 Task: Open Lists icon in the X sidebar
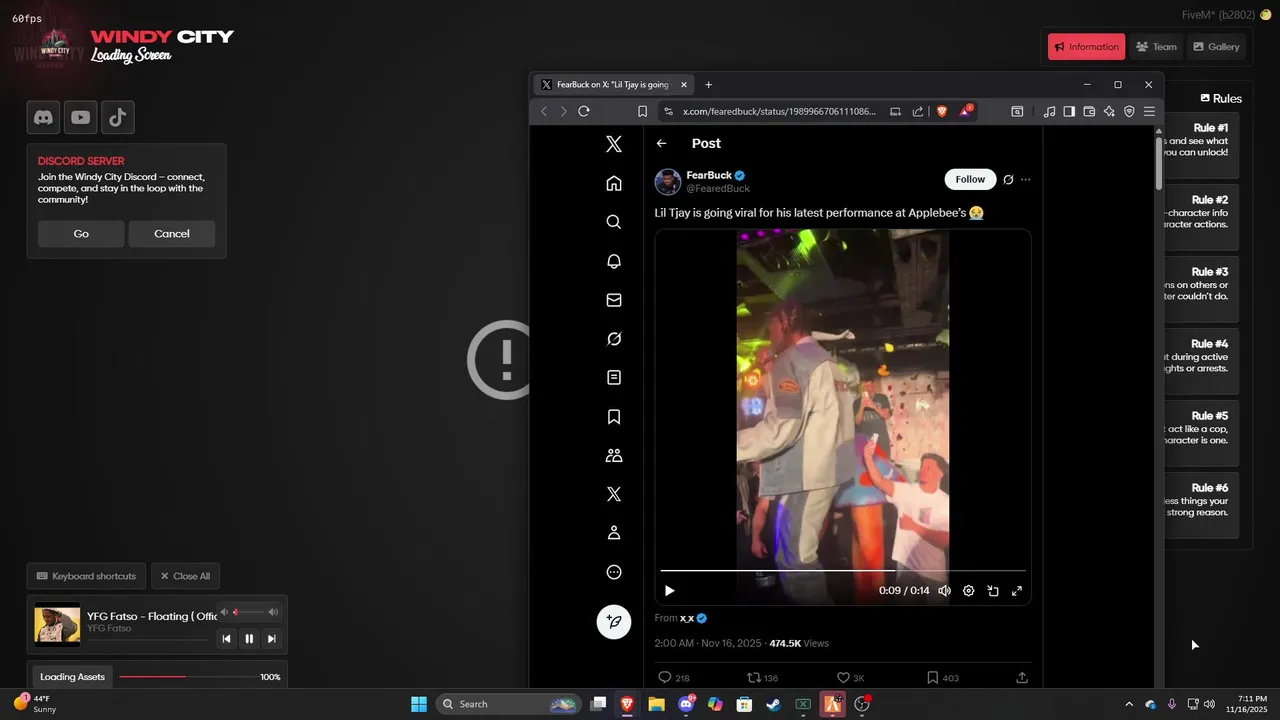point(614,378)
